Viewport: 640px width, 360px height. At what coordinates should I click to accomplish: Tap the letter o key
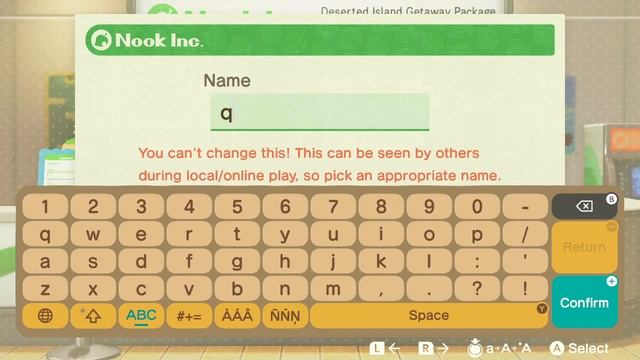point(429,234)
